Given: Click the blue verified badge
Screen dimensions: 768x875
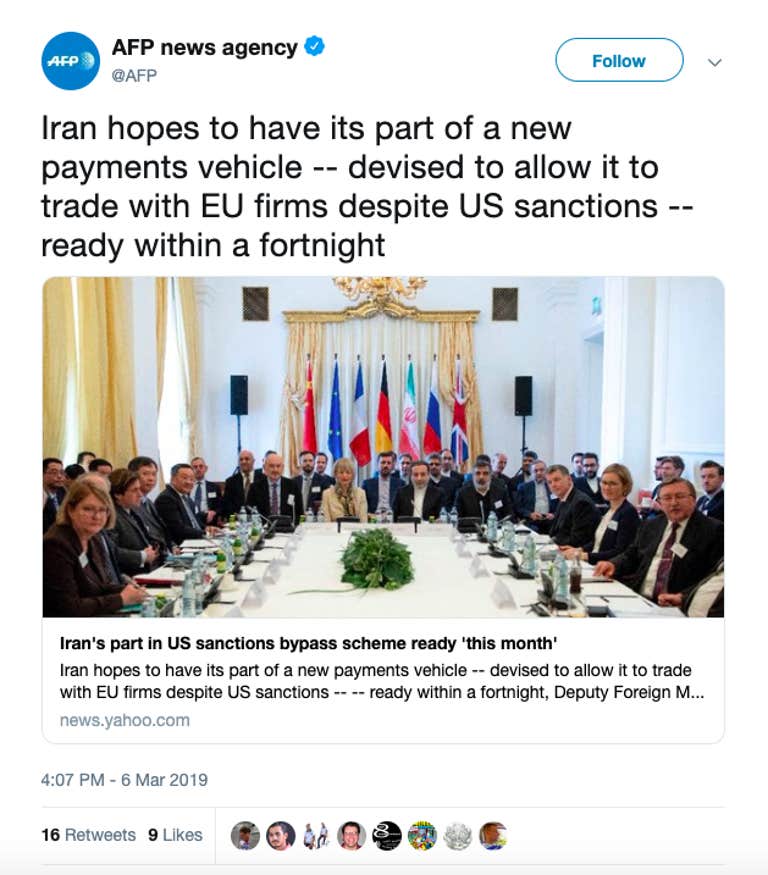Looking at the screenshot, I should [x=314, y=46].
